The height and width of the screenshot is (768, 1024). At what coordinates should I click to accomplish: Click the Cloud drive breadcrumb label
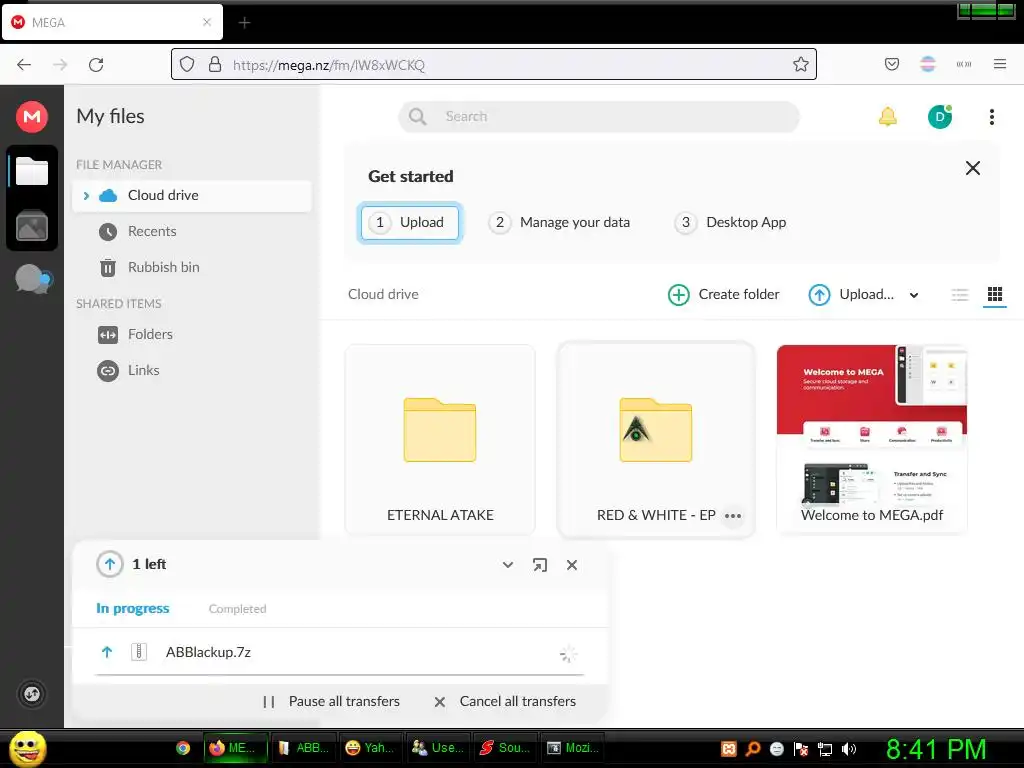(383, 295)
